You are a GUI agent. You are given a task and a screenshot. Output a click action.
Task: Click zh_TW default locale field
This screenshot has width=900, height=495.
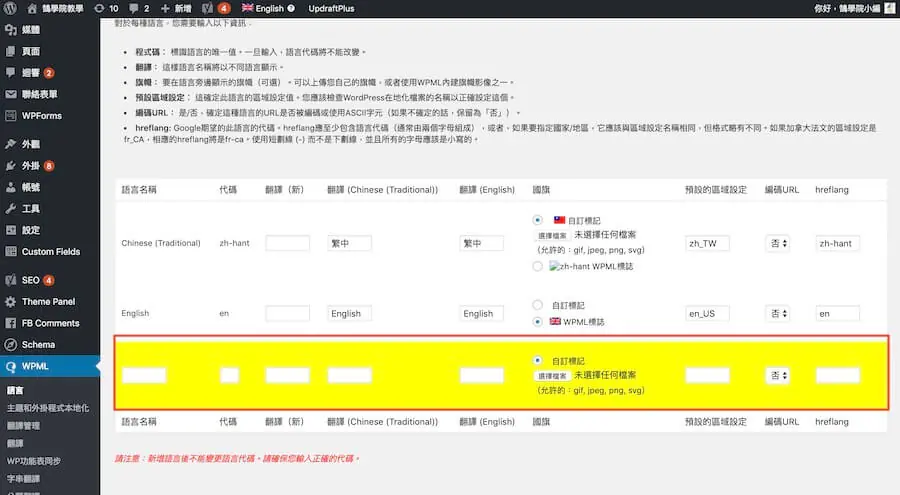(707, 243)
